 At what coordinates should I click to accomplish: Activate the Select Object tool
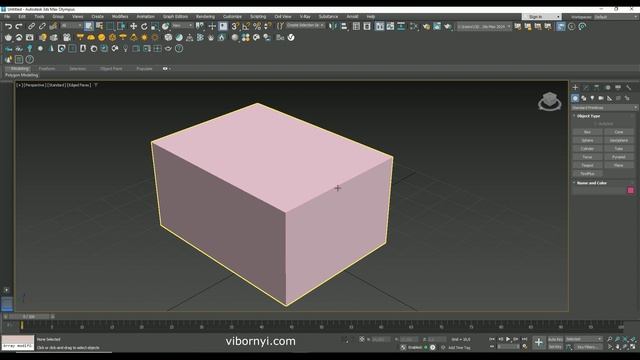tap(89, 27)
